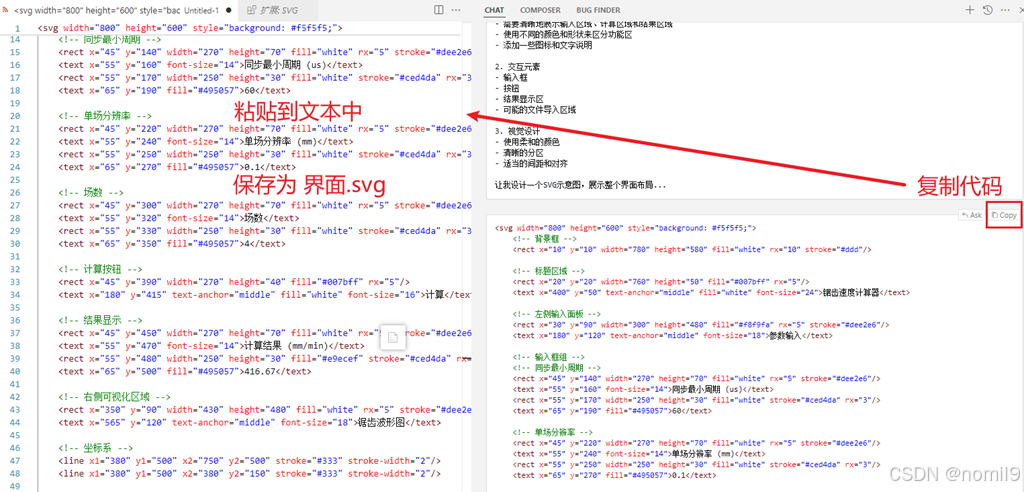Click comment 单场分辨率 on line 20
The height and width of the screenshot is (492, 1024).
(104, 116)
